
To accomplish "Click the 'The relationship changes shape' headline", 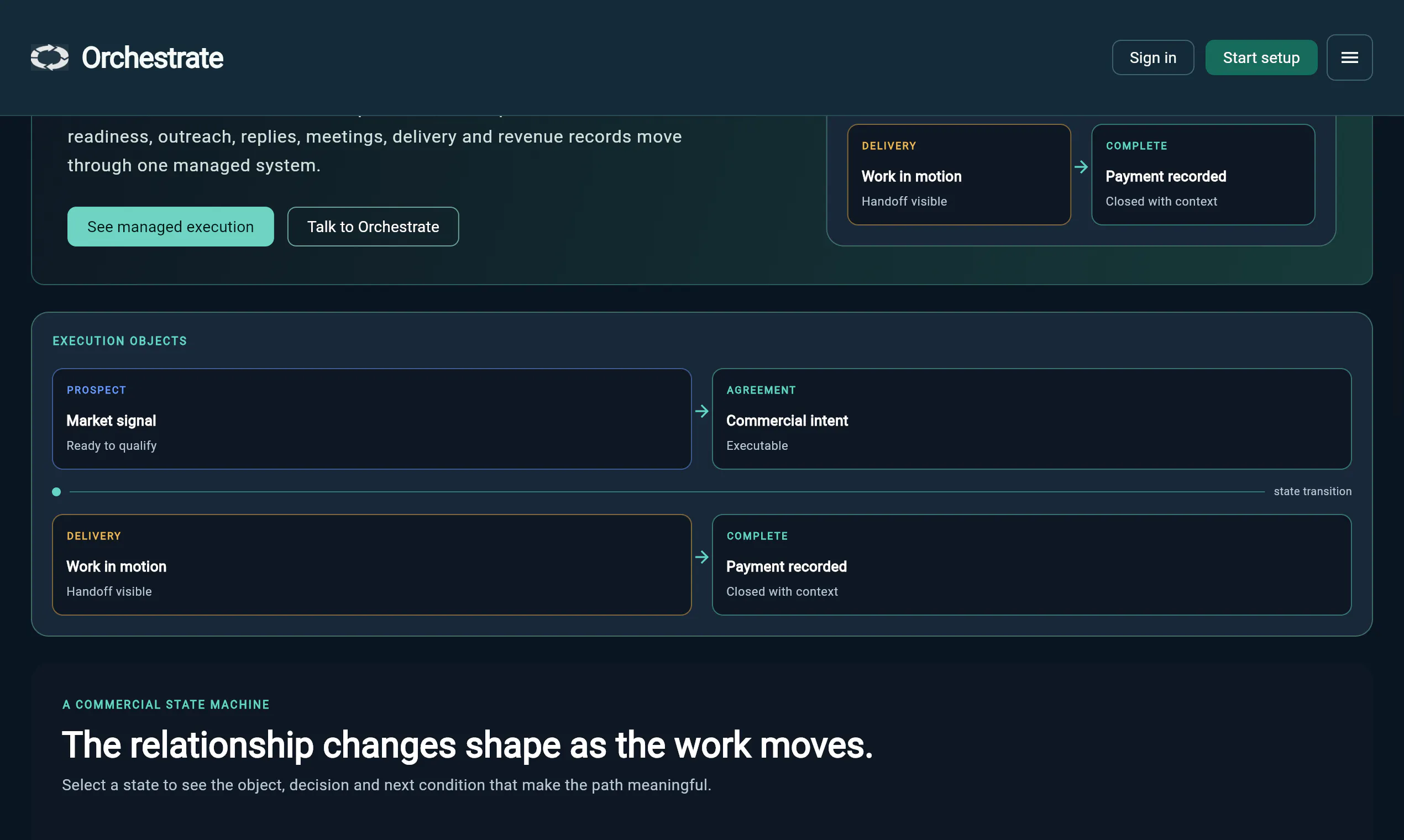I will tap(467, 745).
